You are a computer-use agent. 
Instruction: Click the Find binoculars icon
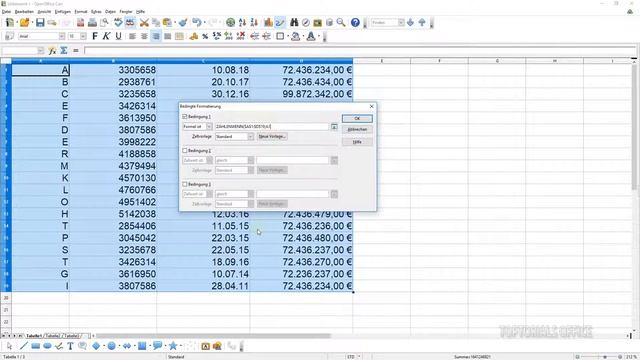click(294, 22)
